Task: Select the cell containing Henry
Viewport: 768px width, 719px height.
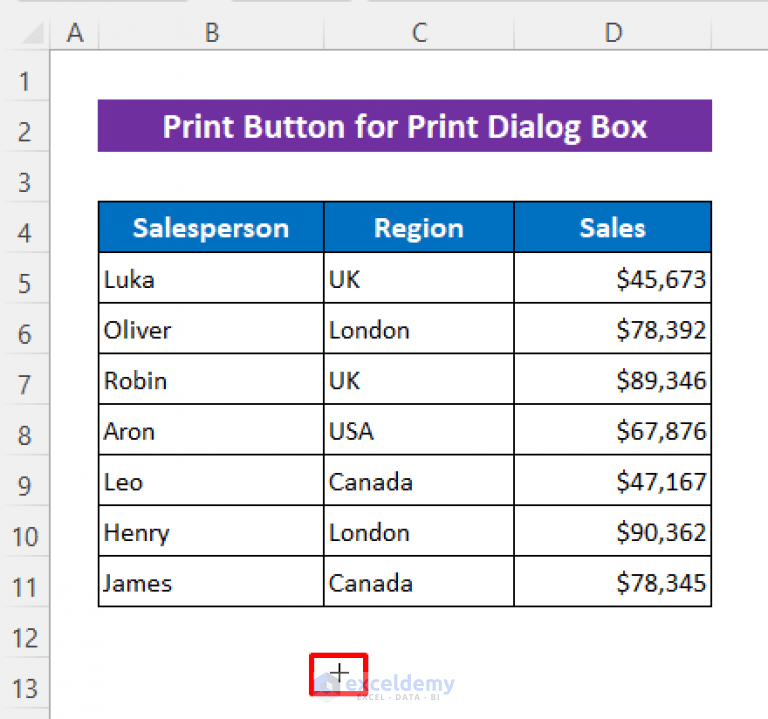Action: tap(211, 531)
